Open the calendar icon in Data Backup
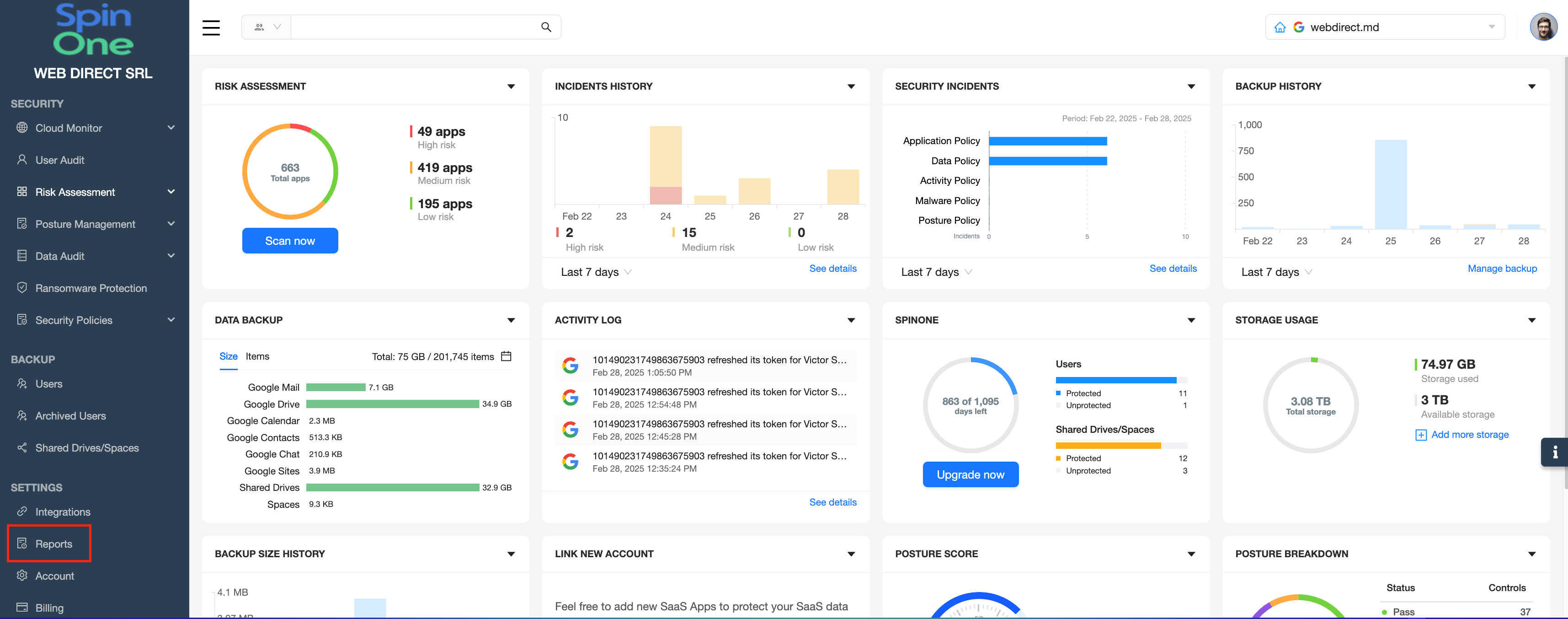This screenshot has height=619, width=1568. coord(506,356)
